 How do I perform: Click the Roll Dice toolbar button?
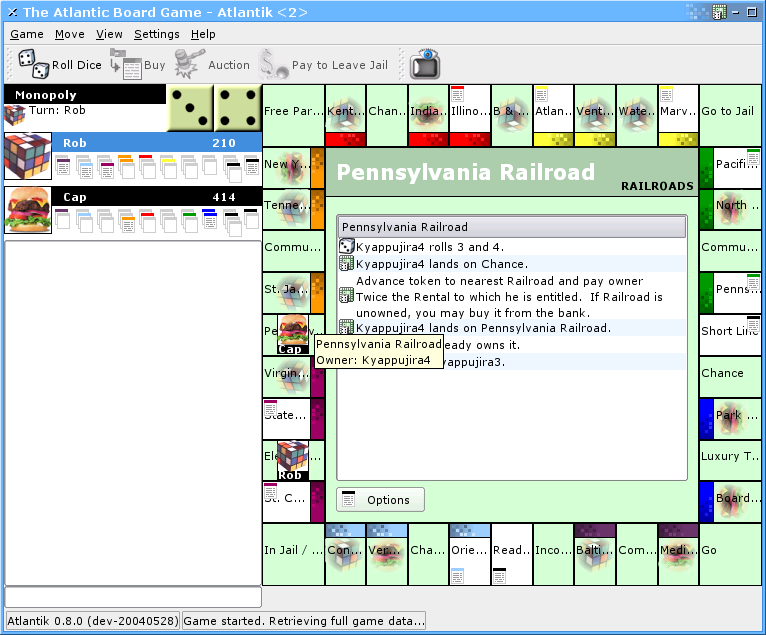tap(60, 64)
